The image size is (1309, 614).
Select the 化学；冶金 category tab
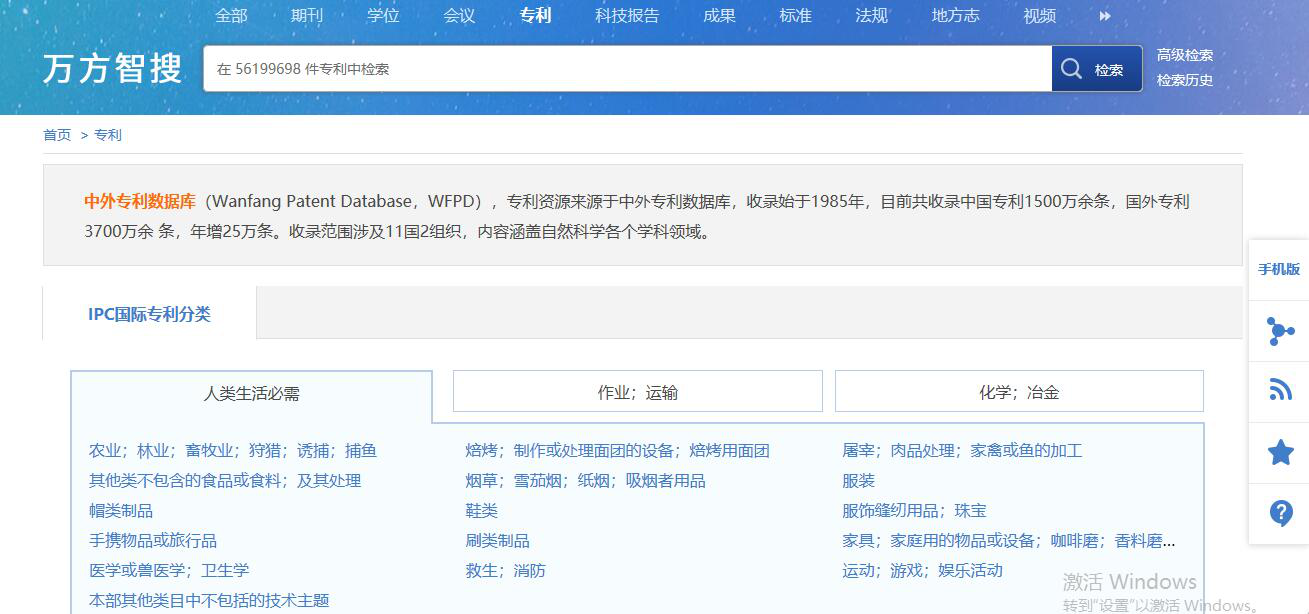[1019, 392]
